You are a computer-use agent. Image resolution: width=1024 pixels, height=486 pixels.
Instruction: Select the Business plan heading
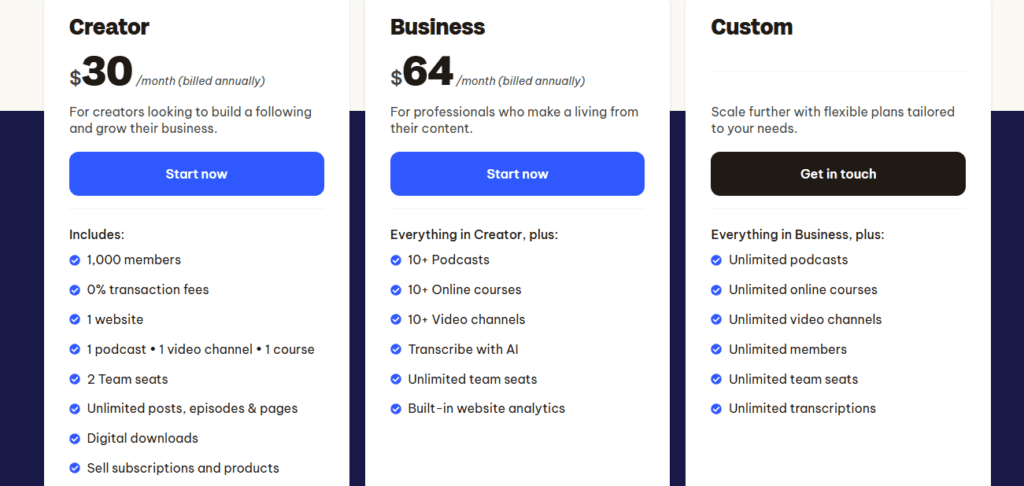(437, 27)
